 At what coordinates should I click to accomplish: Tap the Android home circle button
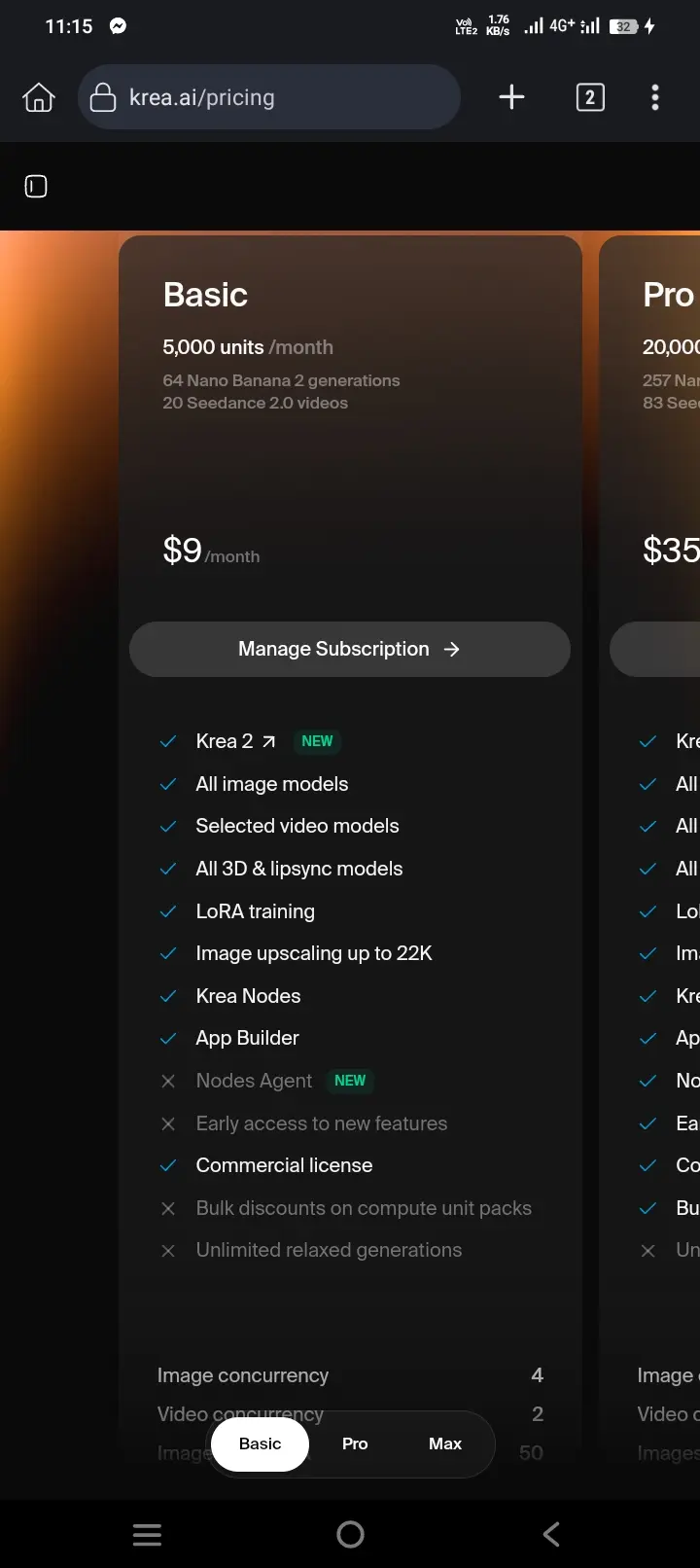coord(350,1535)
